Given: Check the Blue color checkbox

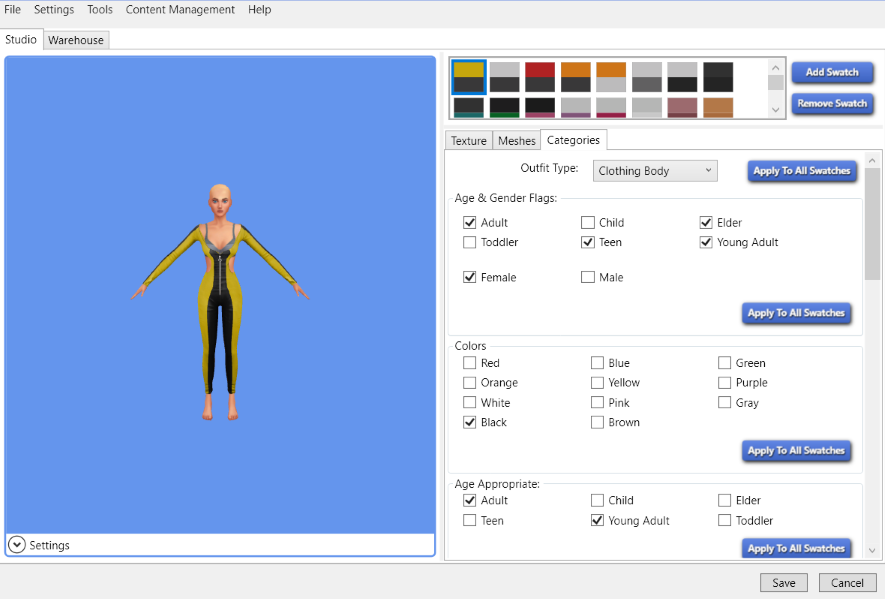Looking at the screenshot, I should point(597,362).
